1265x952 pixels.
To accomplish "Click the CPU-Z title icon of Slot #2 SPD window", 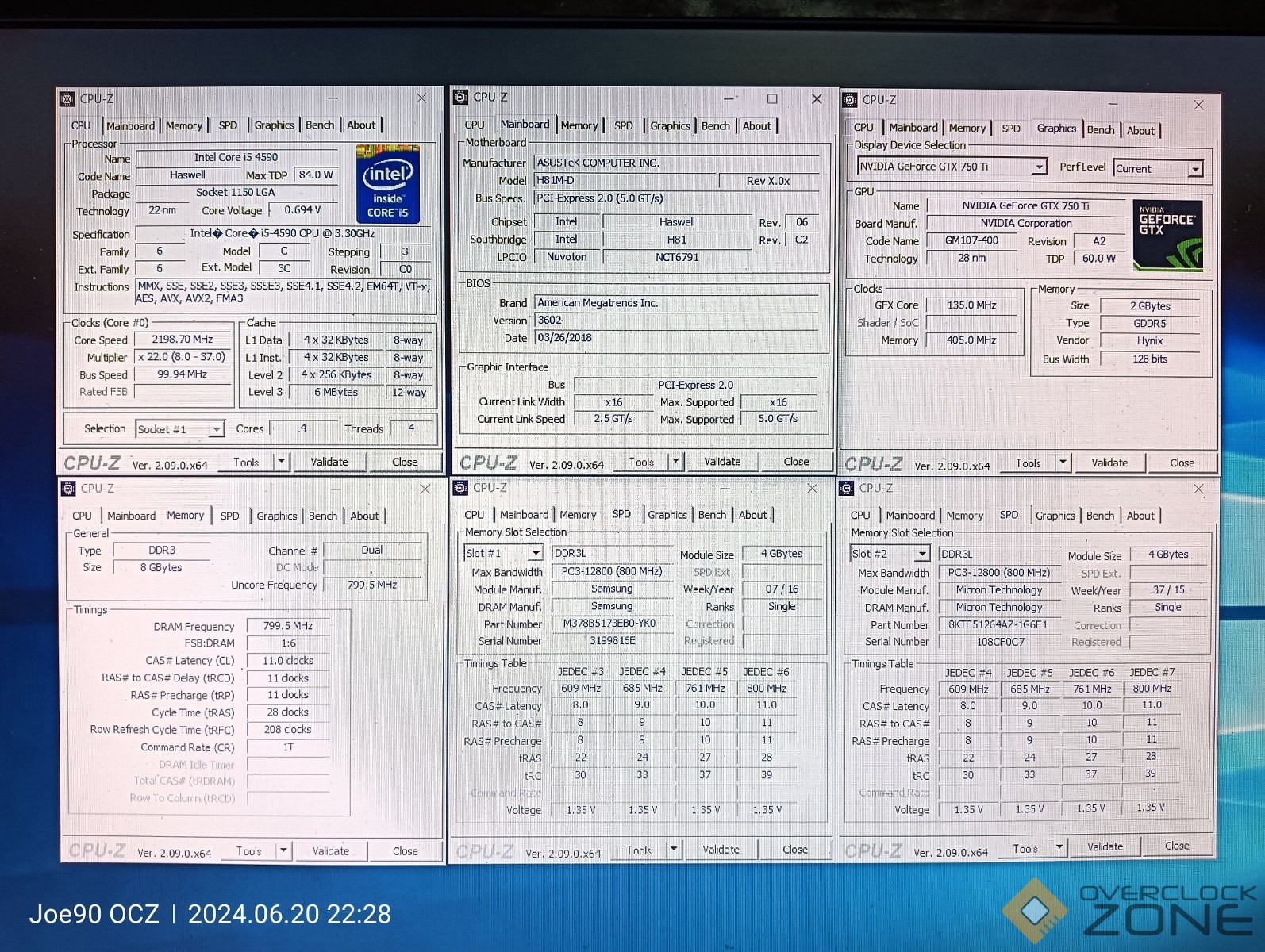I will 847,488.
